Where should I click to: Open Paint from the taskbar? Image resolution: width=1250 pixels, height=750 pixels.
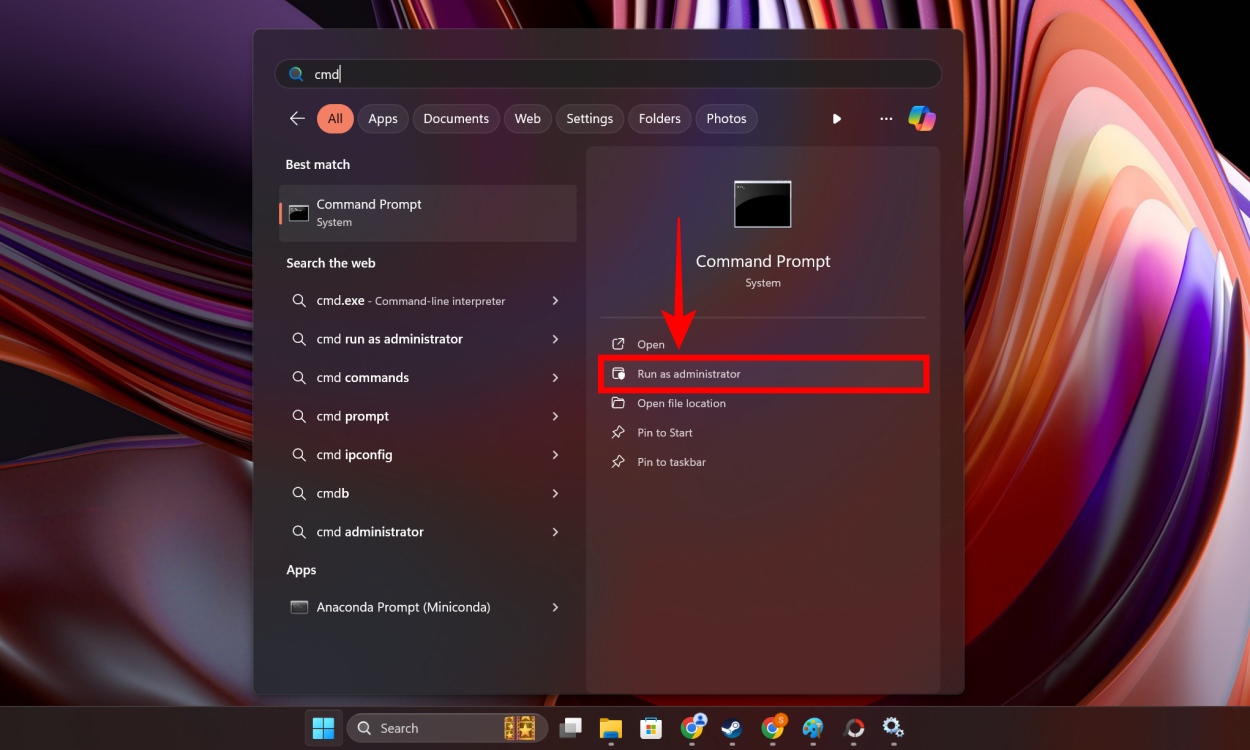click(x=813, y=728)
